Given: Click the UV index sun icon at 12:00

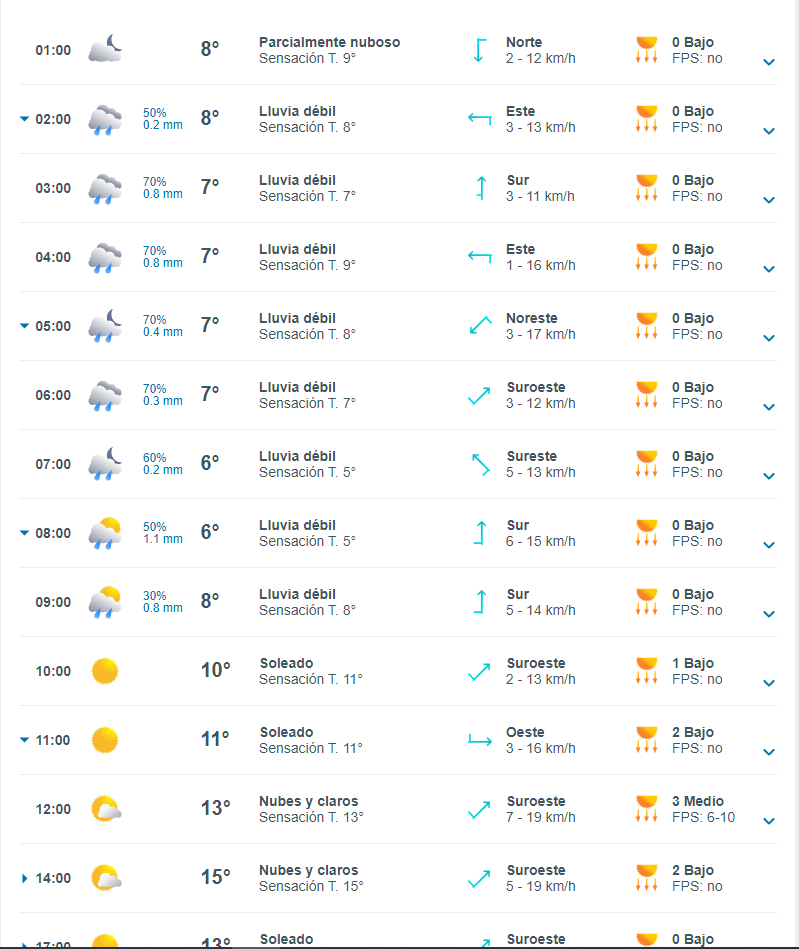Looking at the screenshot, I should 646,809.
